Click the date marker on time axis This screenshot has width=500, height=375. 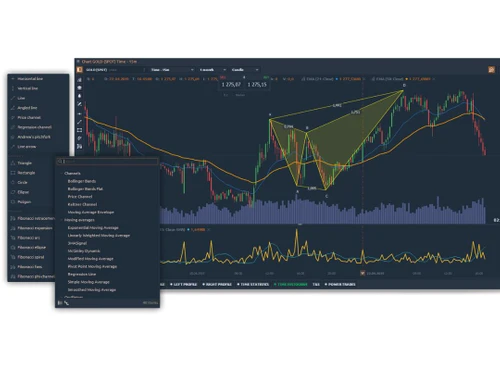tap(362, 273)
